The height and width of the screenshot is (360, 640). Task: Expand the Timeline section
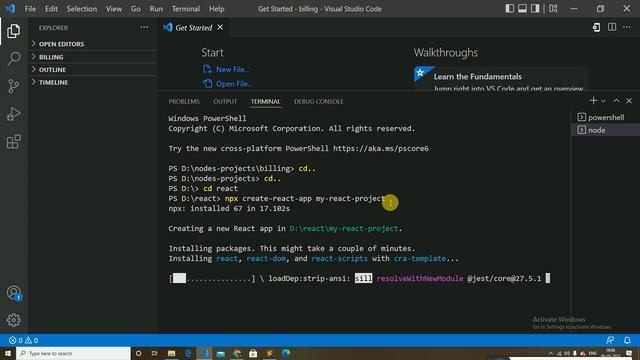pyautogui.click(x=93, y=82)
